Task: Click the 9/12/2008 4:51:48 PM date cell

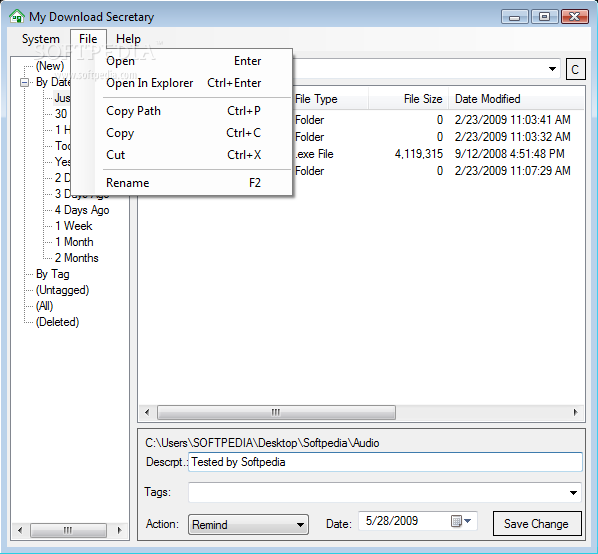Action: pyautogui.click(x=510, y=154)
